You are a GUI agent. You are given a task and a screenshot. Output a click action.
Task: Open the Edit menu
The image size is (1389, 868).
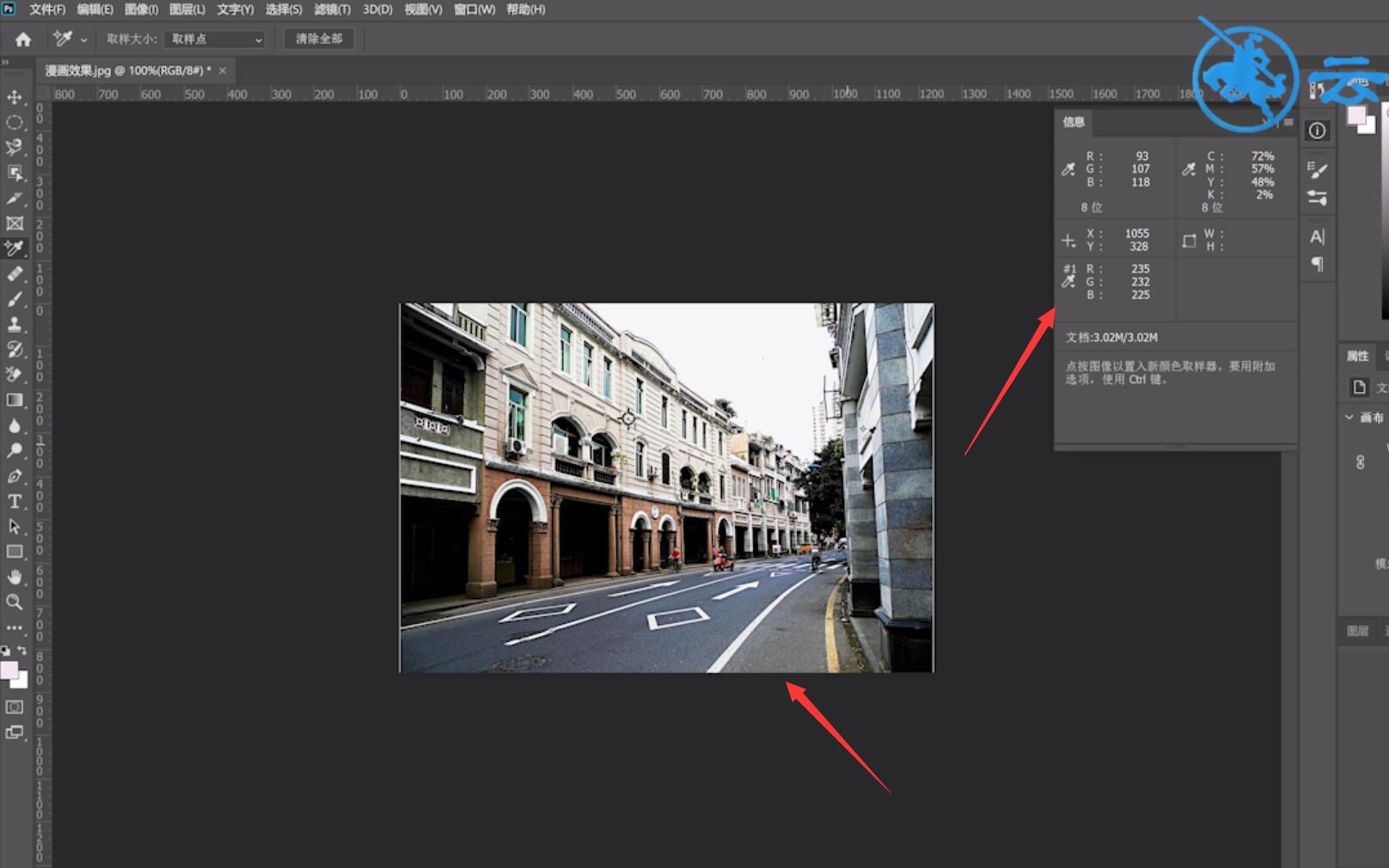[95, 9]
